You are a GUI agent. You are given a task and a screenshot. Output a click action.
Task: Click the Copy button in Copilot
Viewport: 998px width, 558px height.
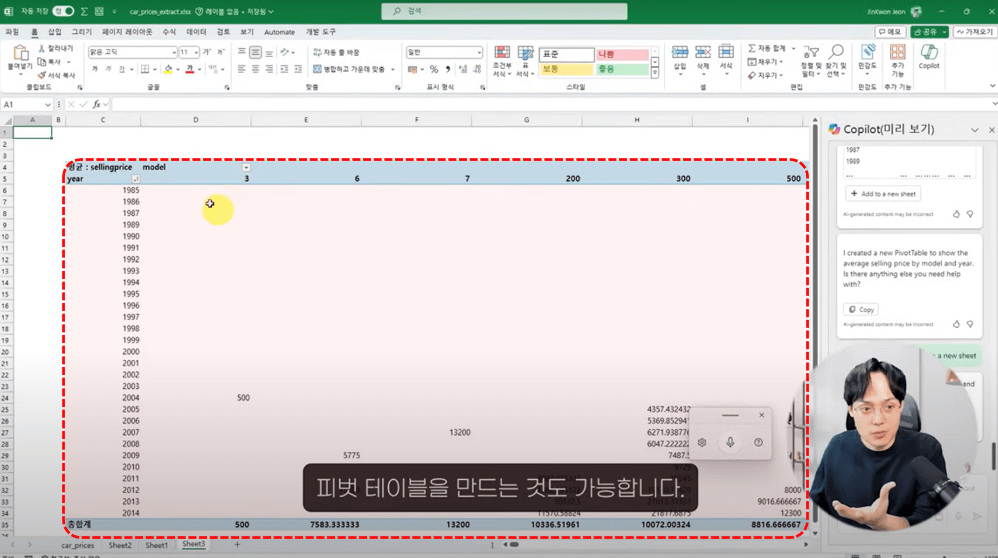[861, 309]
